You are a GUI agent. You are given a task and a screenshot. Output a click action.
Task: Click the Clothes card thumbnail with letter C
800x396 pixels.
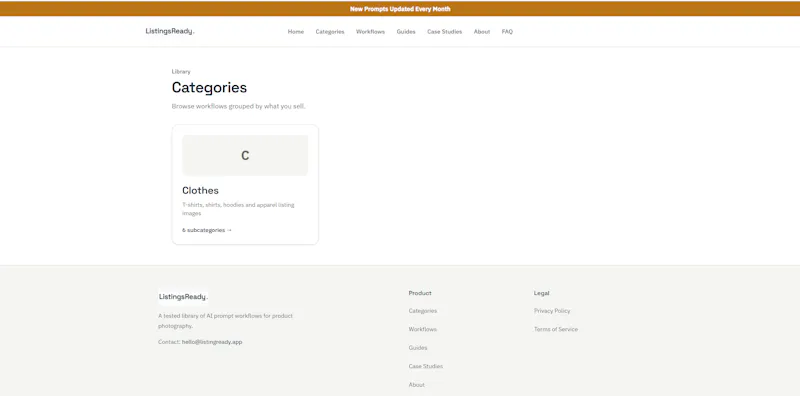[245, 156]
